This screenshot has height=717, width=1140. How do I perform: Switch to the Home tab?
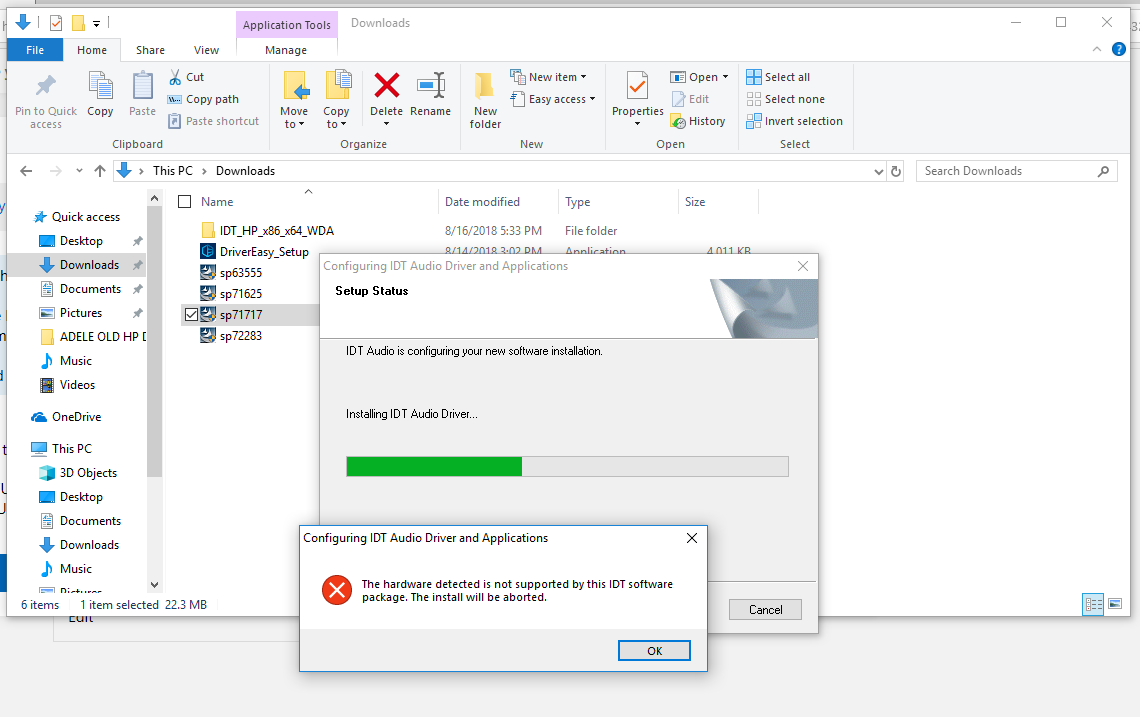click(x=92, y=49)
